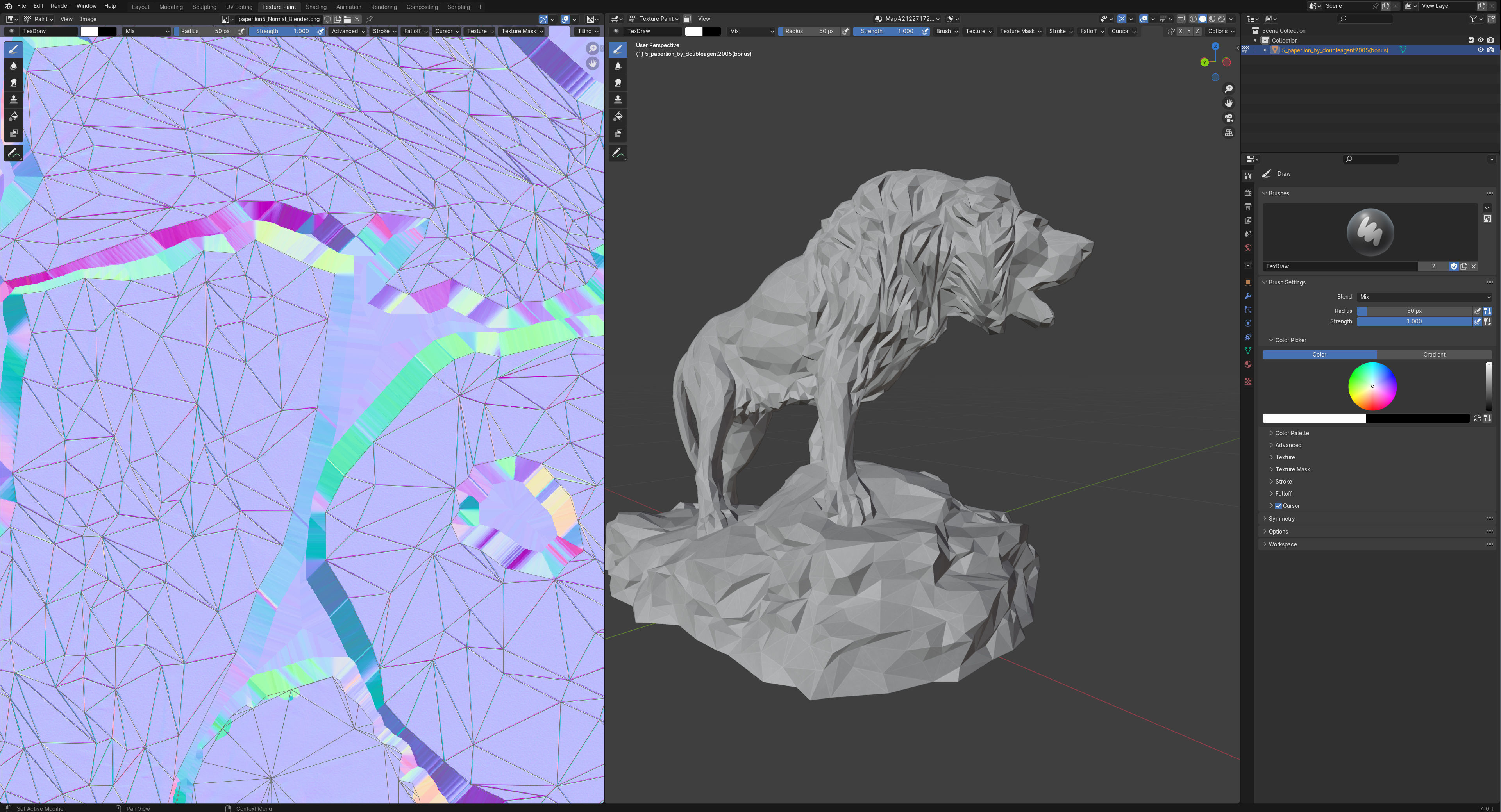Expand the Color Palette subpanel
Screen dimensions: 1501x812
pyautogui.click(x=1292, y=434)
